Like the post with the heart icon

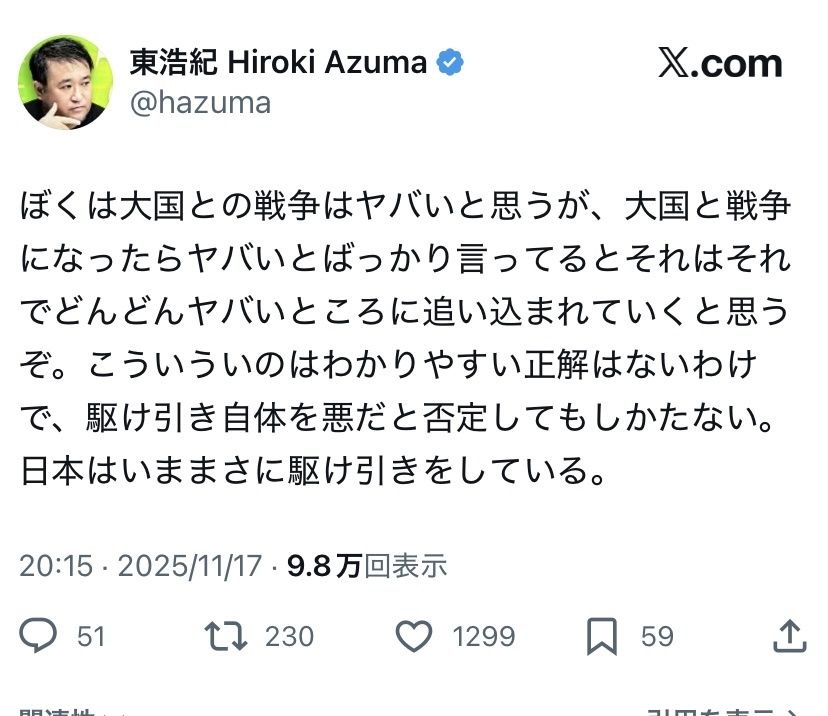pyautogui.click(x=414, y=636)
